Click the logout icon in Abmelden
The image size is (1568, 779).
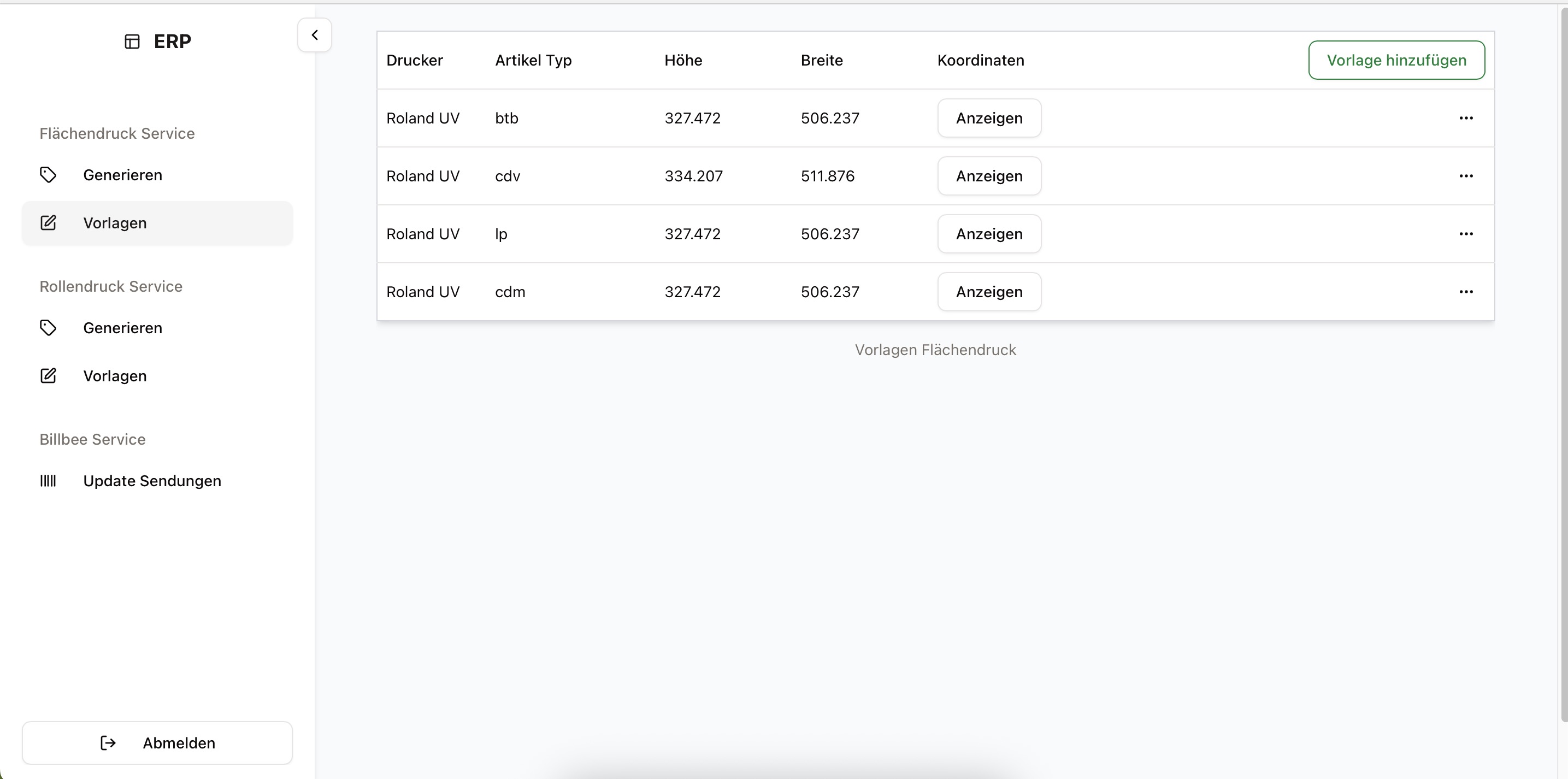tap(108, 743)
